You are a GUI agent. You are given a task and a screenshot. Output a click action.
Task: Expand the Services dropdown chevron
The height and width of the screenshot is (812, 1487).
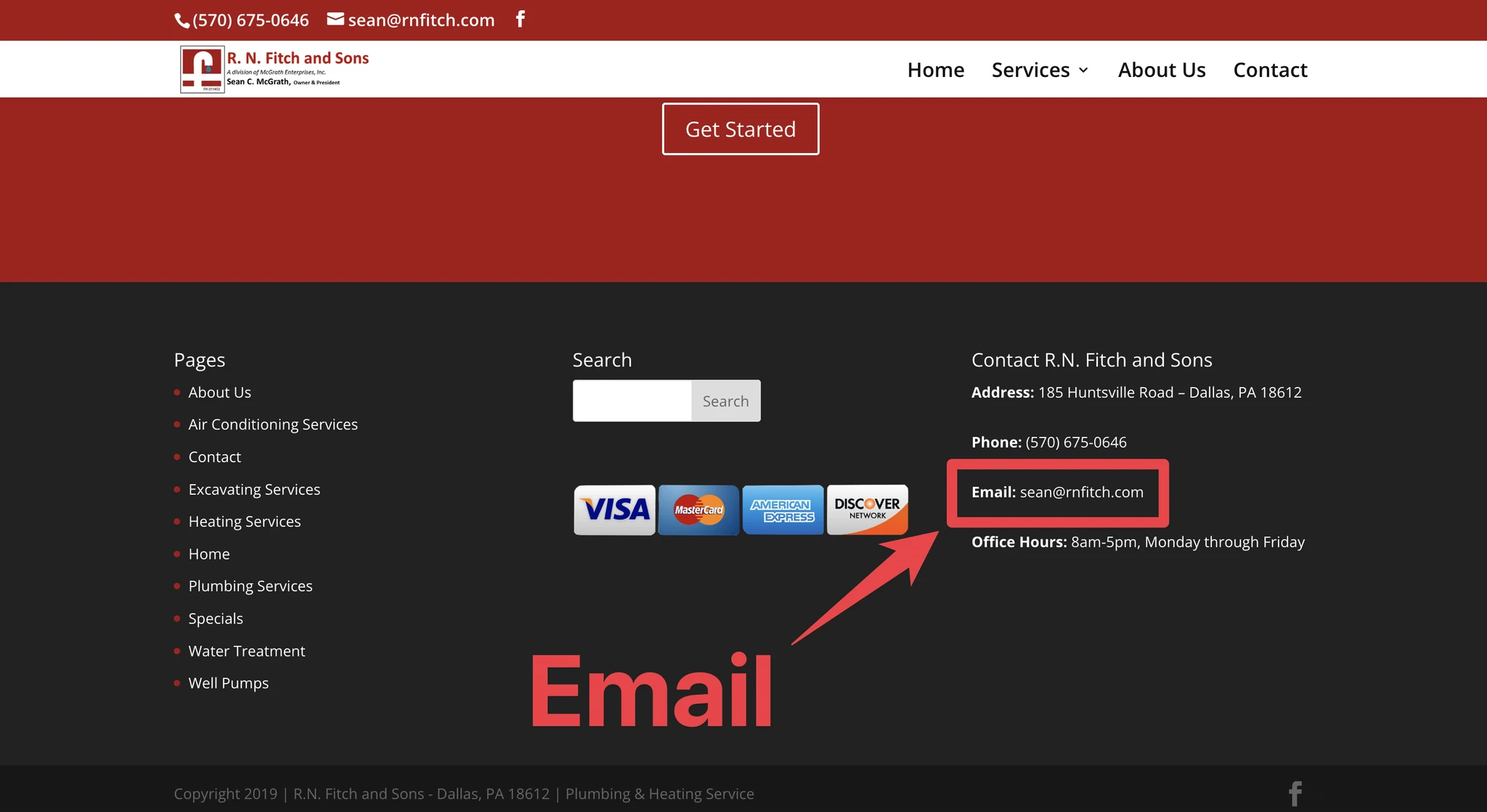point(1083,70)
